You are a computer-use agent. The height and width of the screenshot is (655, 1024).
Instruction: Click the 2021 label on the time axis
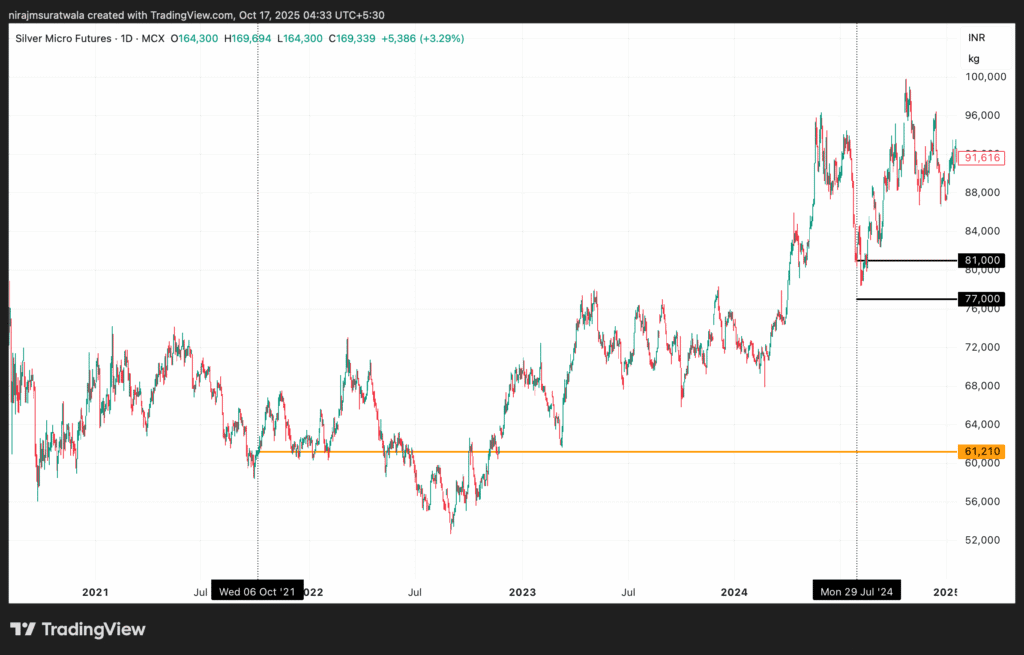[95, 592]
